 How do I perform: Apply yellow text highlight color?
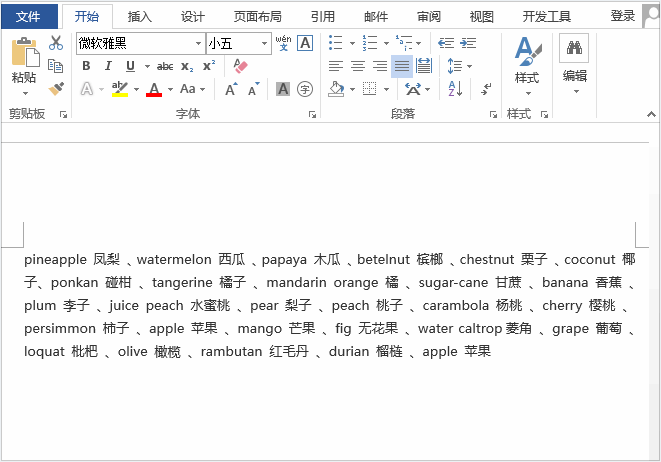pos(120,89)
